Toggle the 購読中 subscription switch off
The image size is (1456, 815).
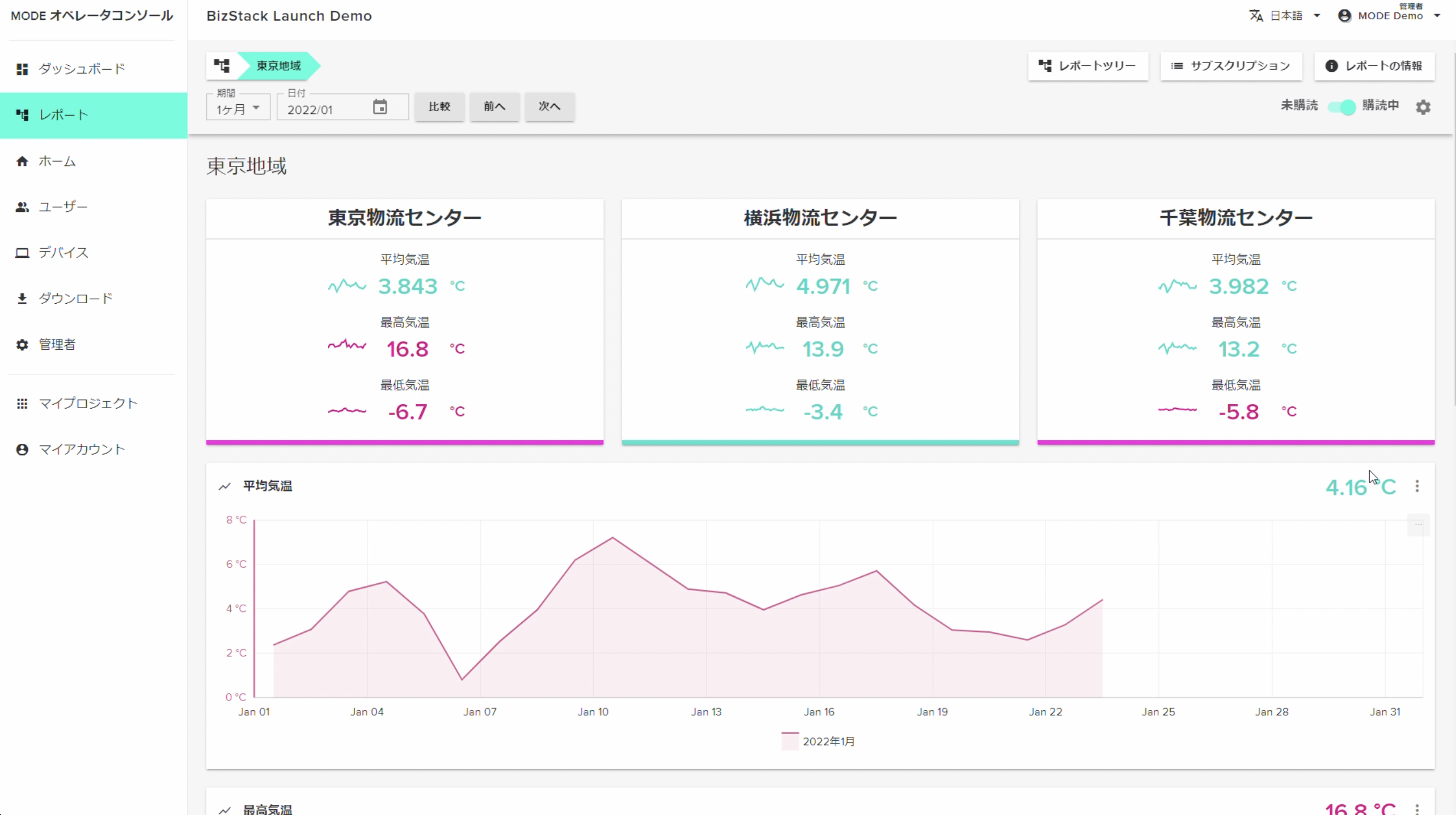pyautogui.click(x=1342, y=107)
